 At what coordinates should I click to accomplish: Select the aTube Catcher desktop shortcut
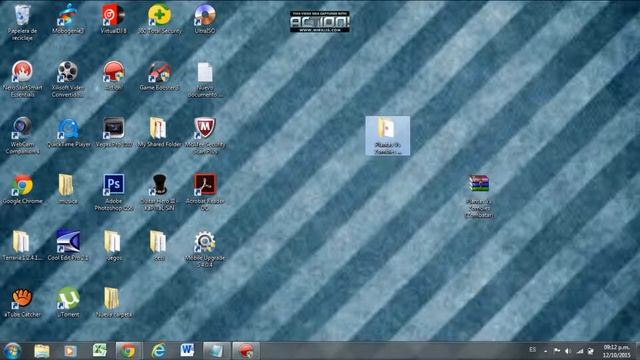(22, 303)
